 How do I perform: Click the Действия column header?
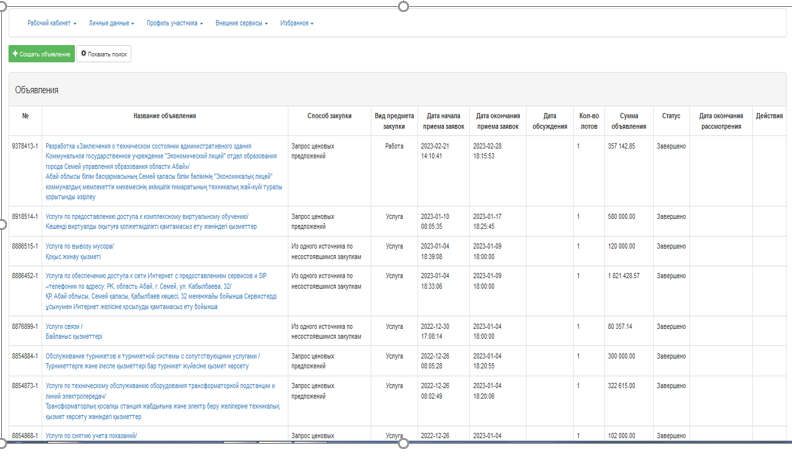coord(769,116)
